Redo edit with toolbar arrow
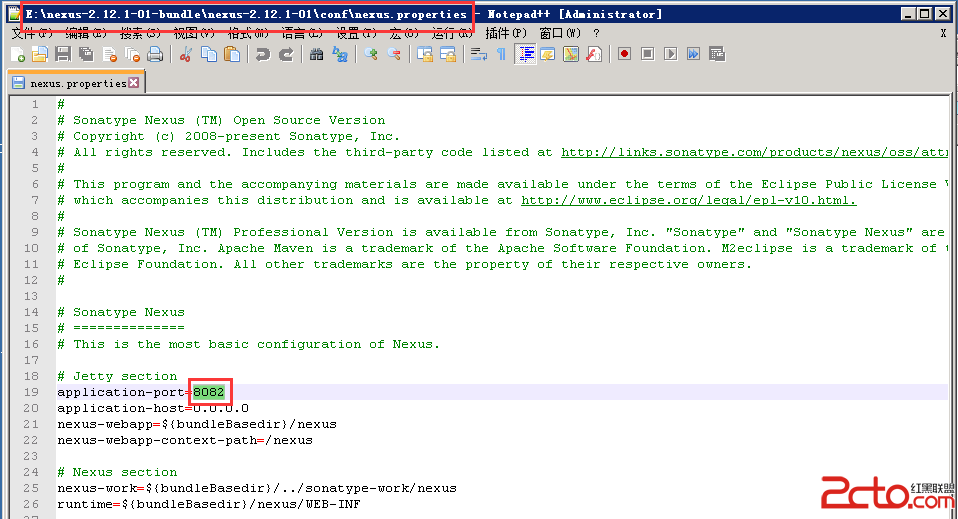 point(286,55)
